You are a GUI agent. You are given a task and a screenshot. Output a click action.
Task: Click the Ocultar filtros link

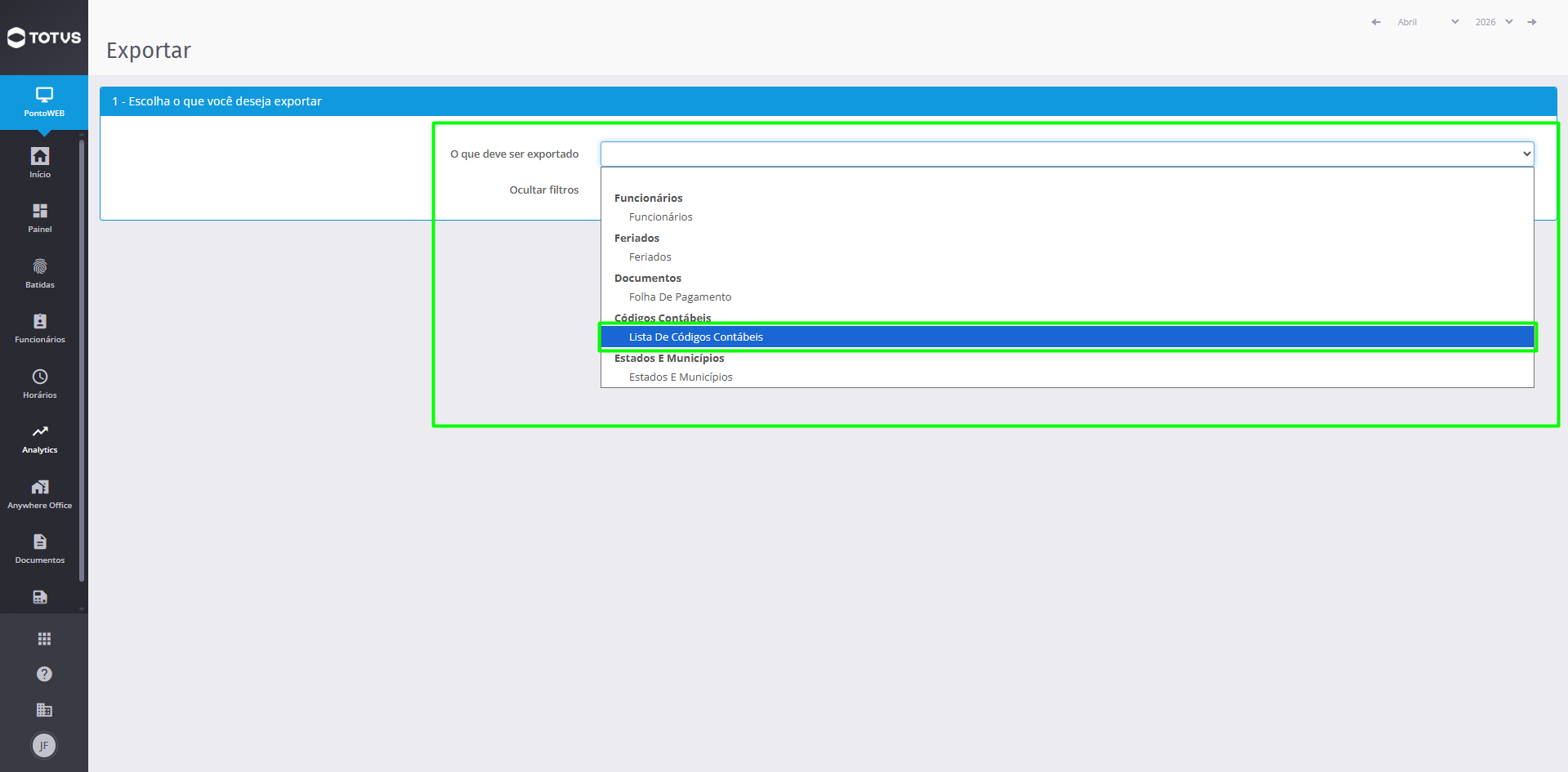543,190
